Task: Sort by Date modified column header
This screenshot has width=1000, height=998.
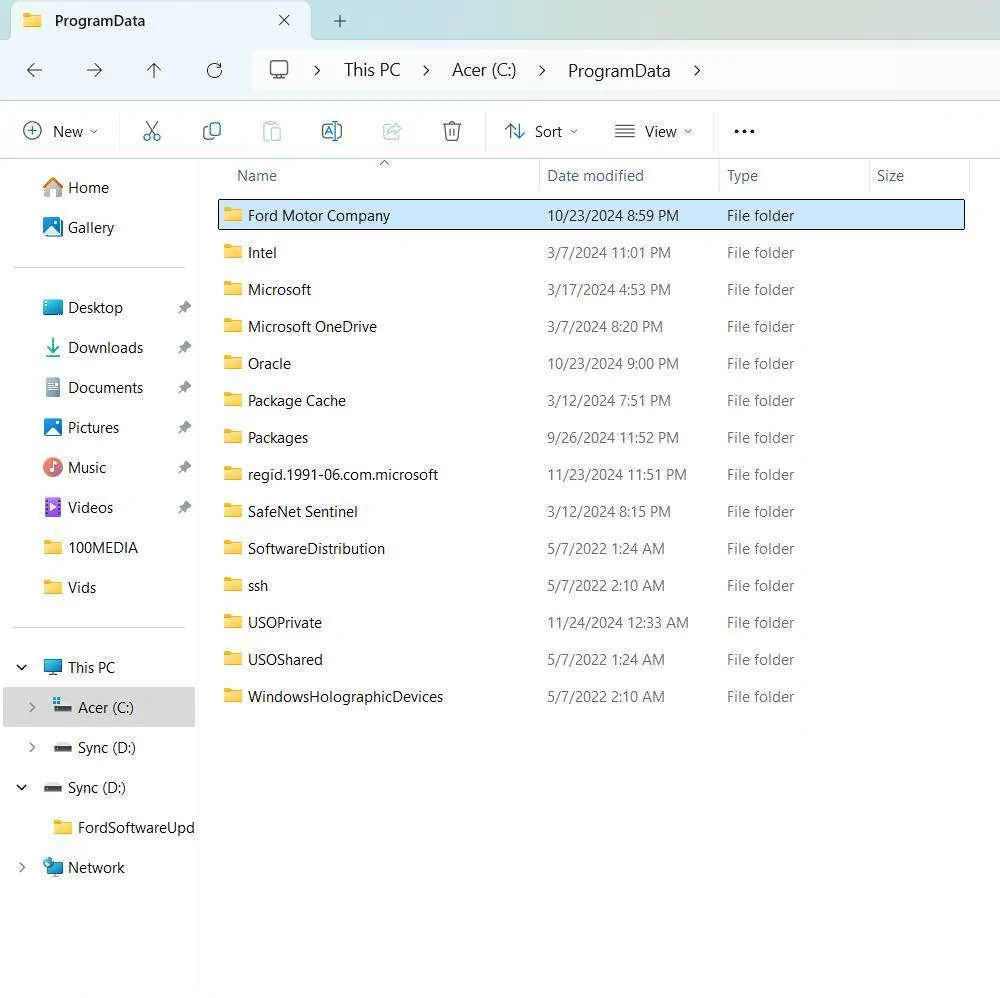Action: (595, 175)
